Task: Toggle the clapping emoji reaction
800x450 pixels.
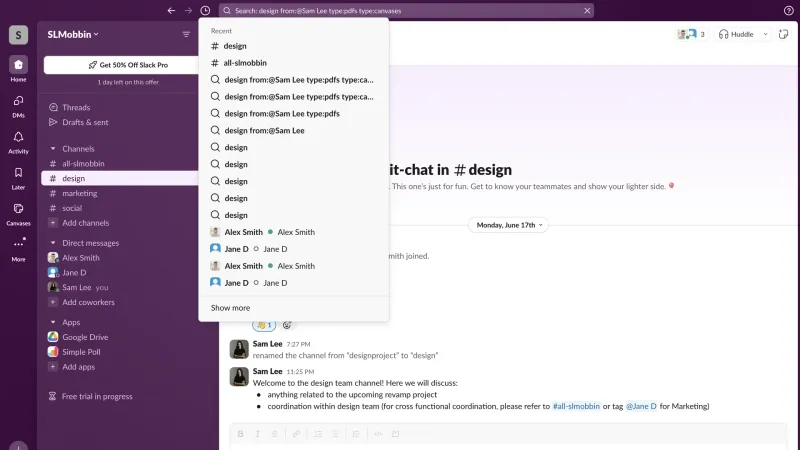Action: (x=264, y=325)
